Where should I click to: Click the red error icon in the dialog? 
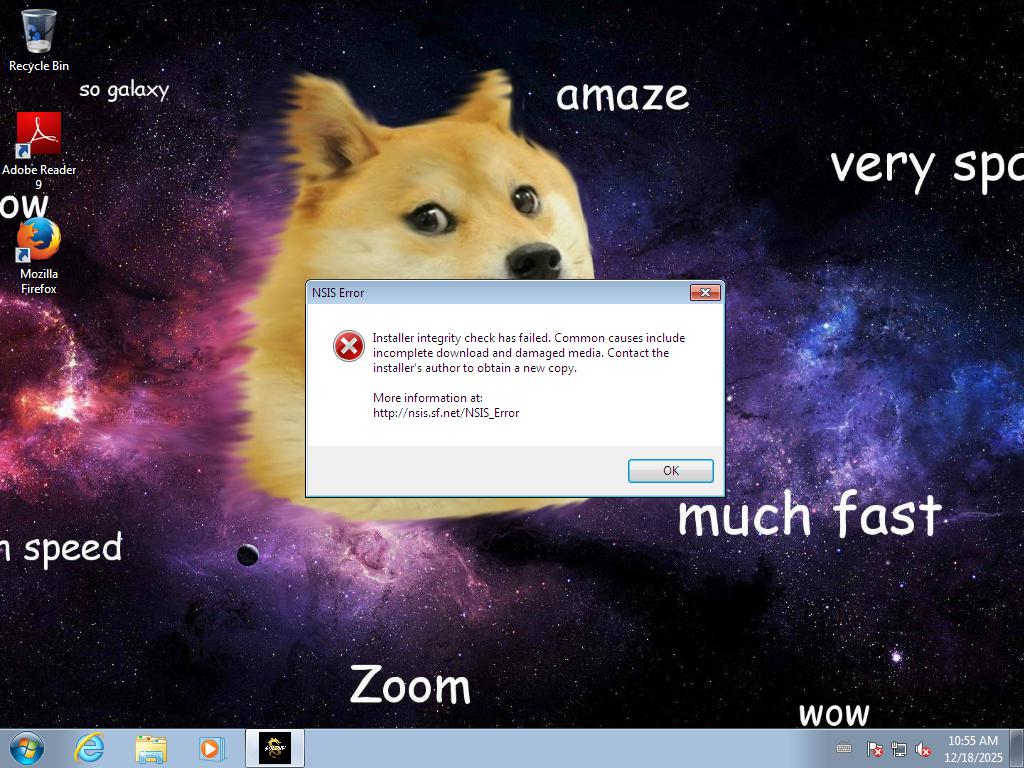[348, 346]
